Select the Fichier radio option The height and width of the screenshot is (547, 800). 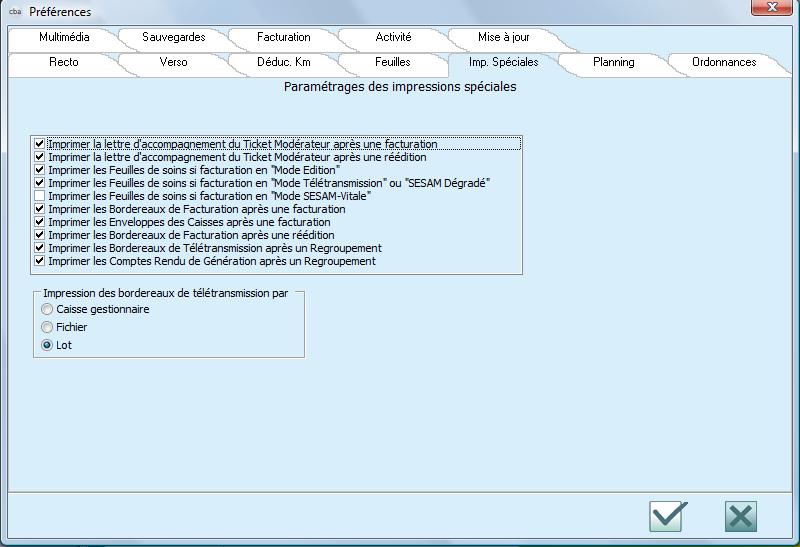pyautogui.click(x=47, y=327)
